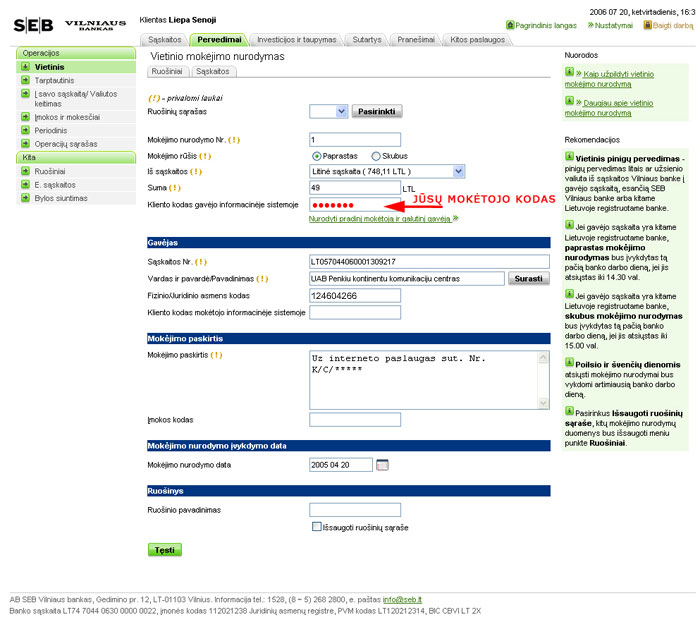
Task: Click the Baigti darbą lock icon
Action: pos(647,25)
